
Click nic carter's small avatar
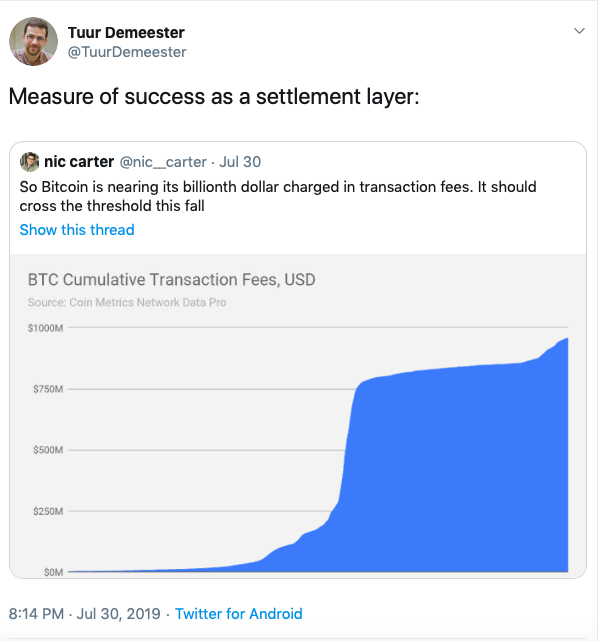29,162
